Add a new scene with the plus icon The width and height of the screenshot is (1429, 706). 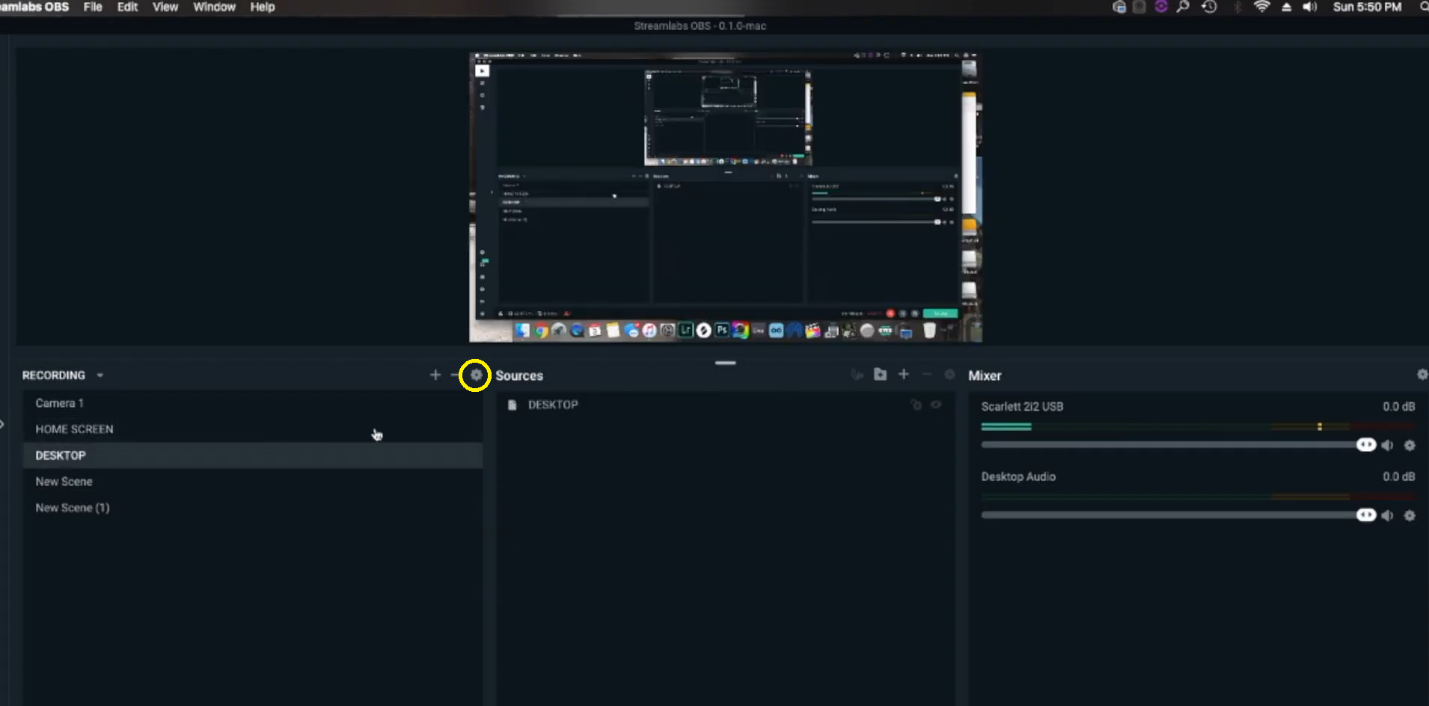click(435, 375)
